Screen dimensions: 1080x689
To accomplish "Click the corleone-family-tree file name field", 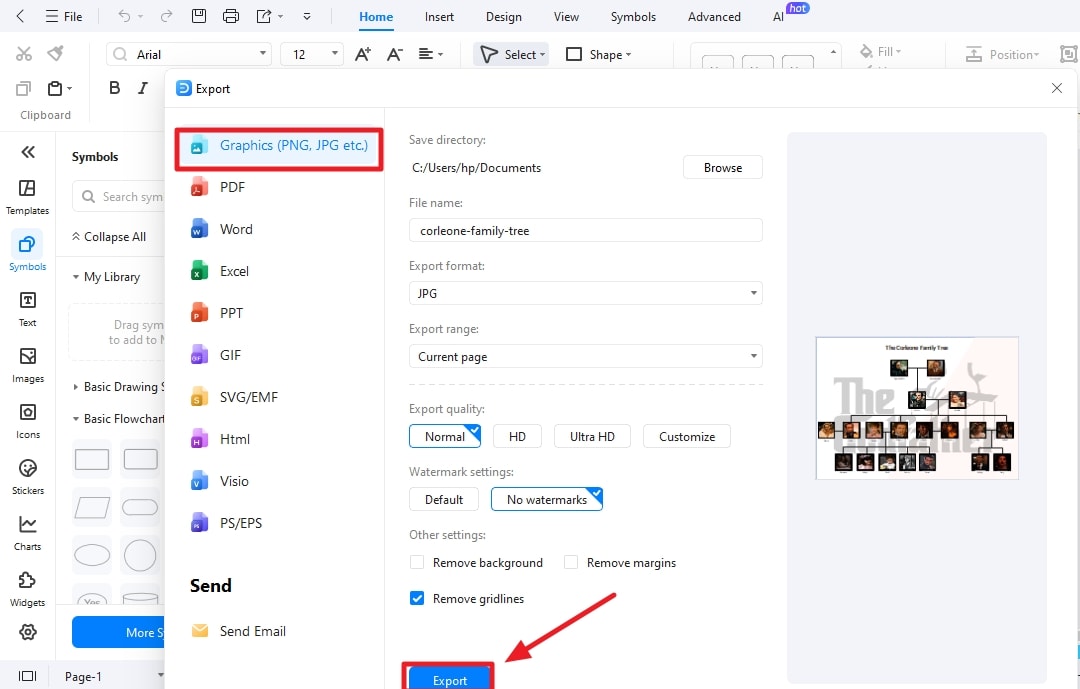I will point(585,230).
